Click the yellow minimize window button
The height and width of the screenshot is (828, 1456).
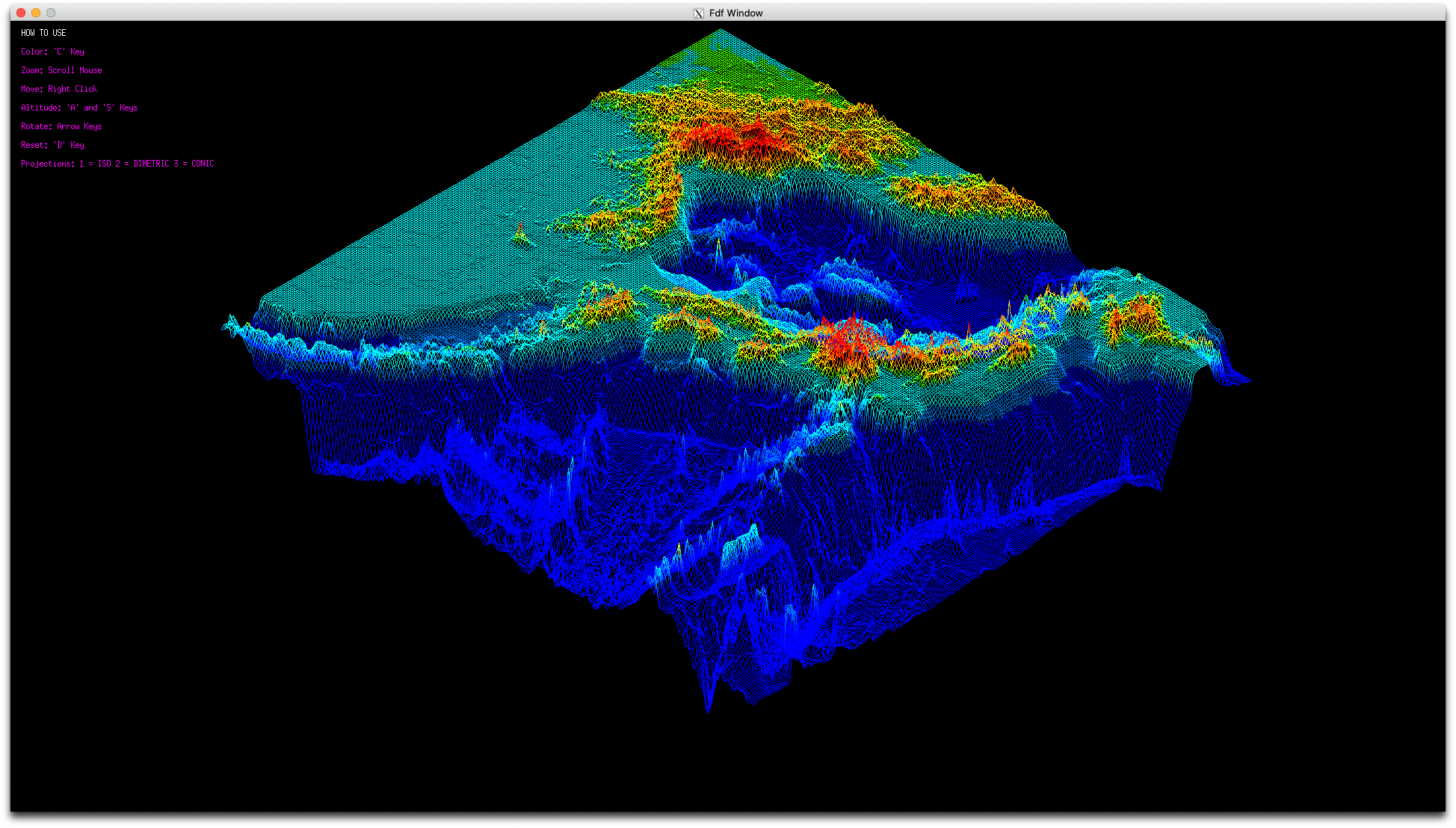pyautogui.click(x=36, y=13)
